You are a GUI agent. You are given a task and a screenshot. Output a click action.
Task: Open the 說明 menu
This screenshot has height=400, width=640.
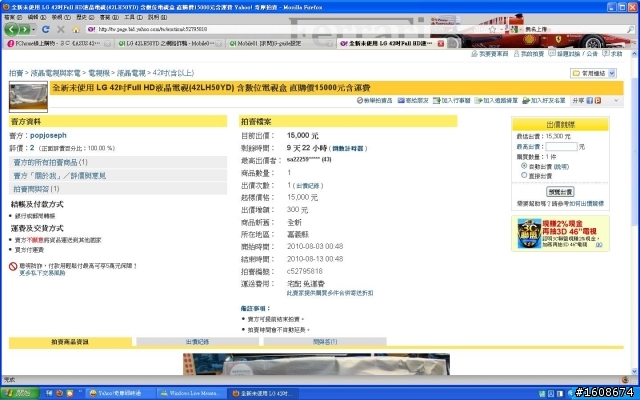point(158,18)
